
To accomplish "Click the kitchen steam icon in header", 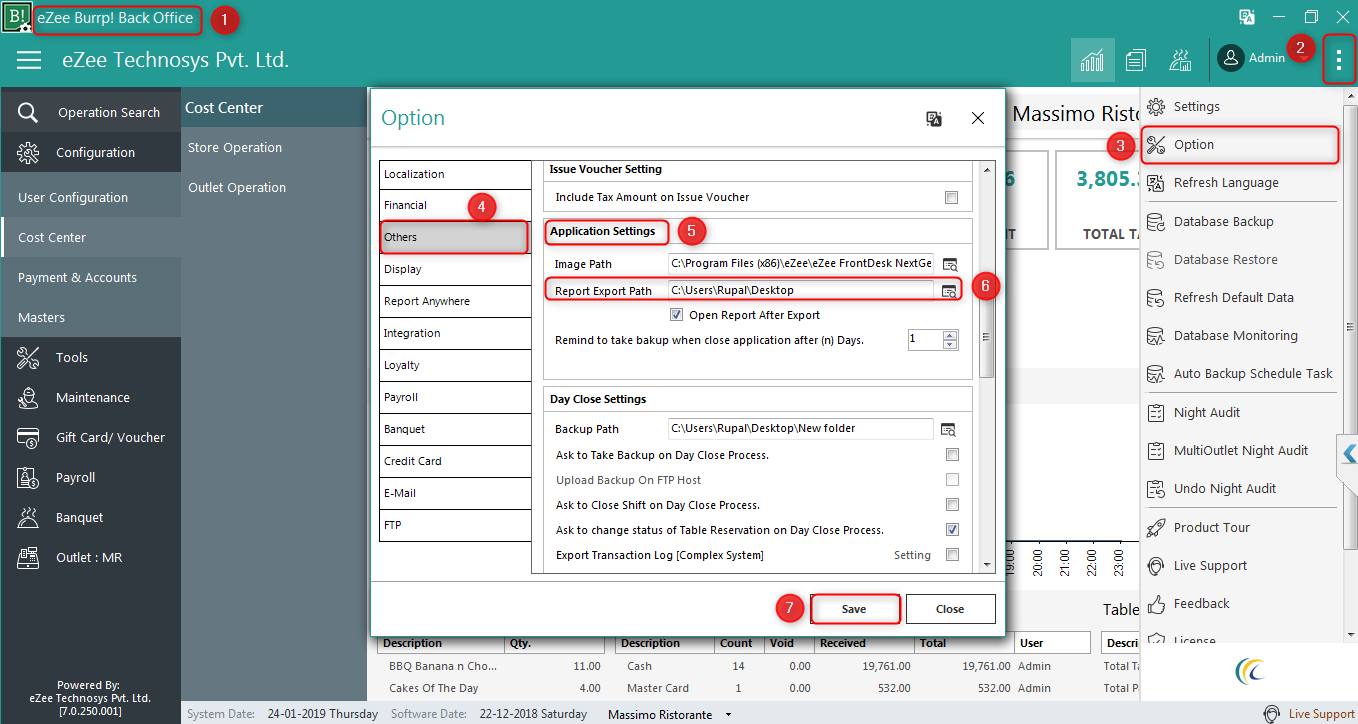I will tap(1180, 60).
